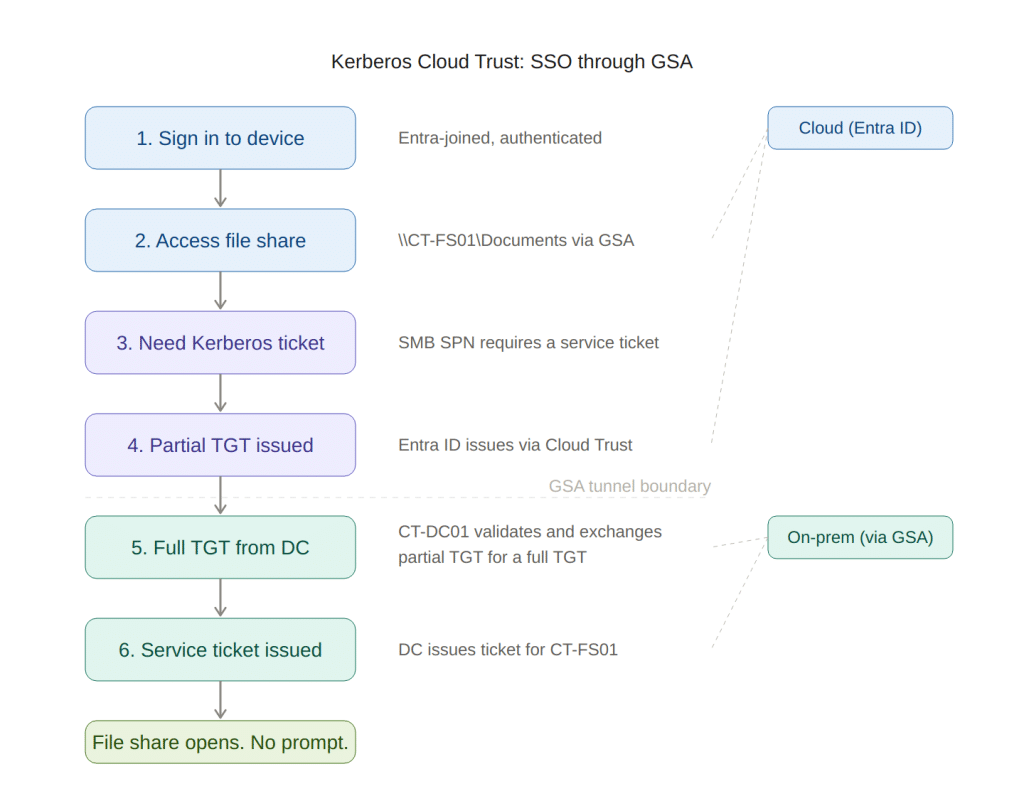This screenshot has height=796, width=1024.
Task: Click the "File share opens. No prompt." box
Action: pyautogui.click(x=220, y=742)
